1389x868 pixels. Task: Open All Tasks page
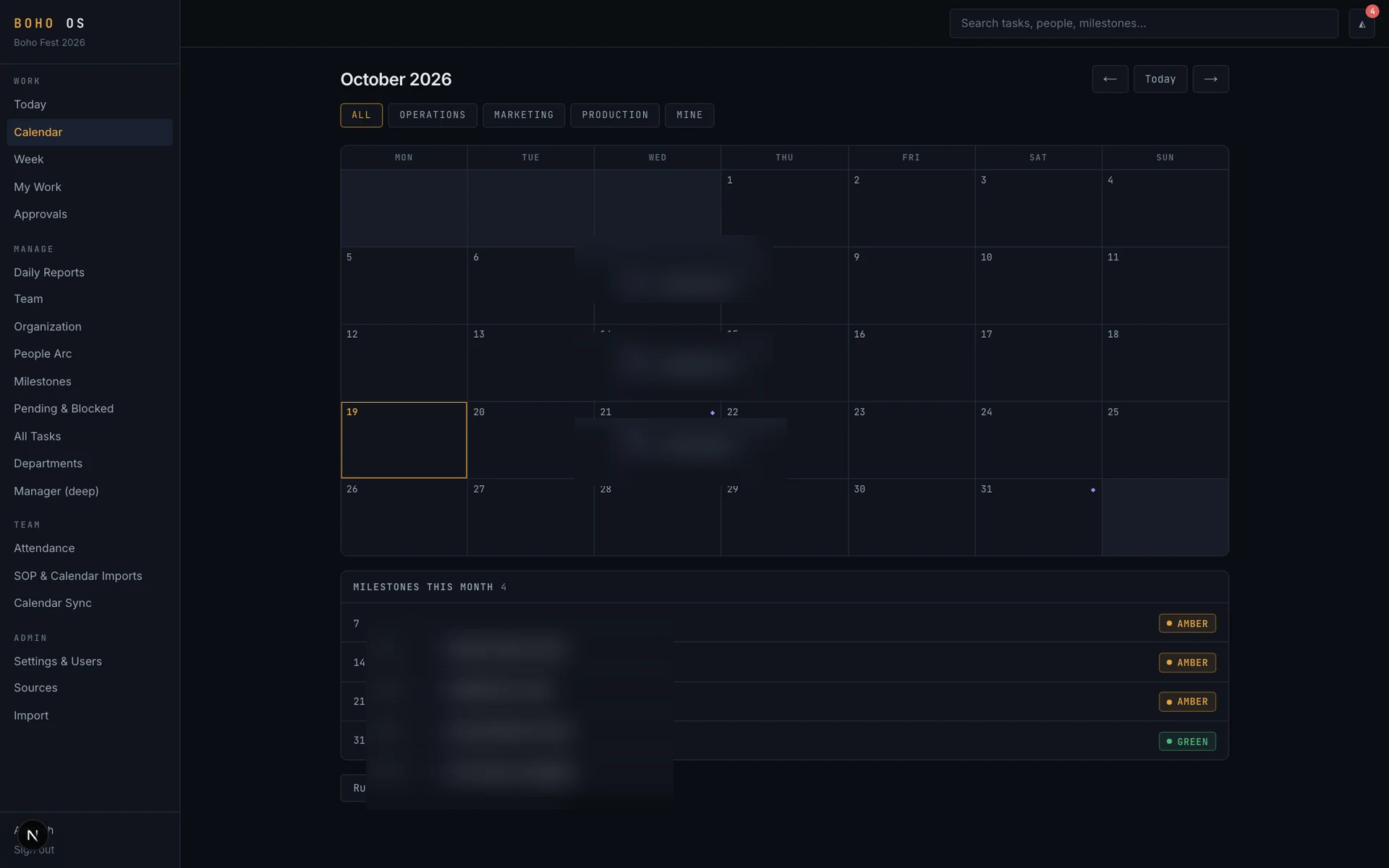point(90,436)
